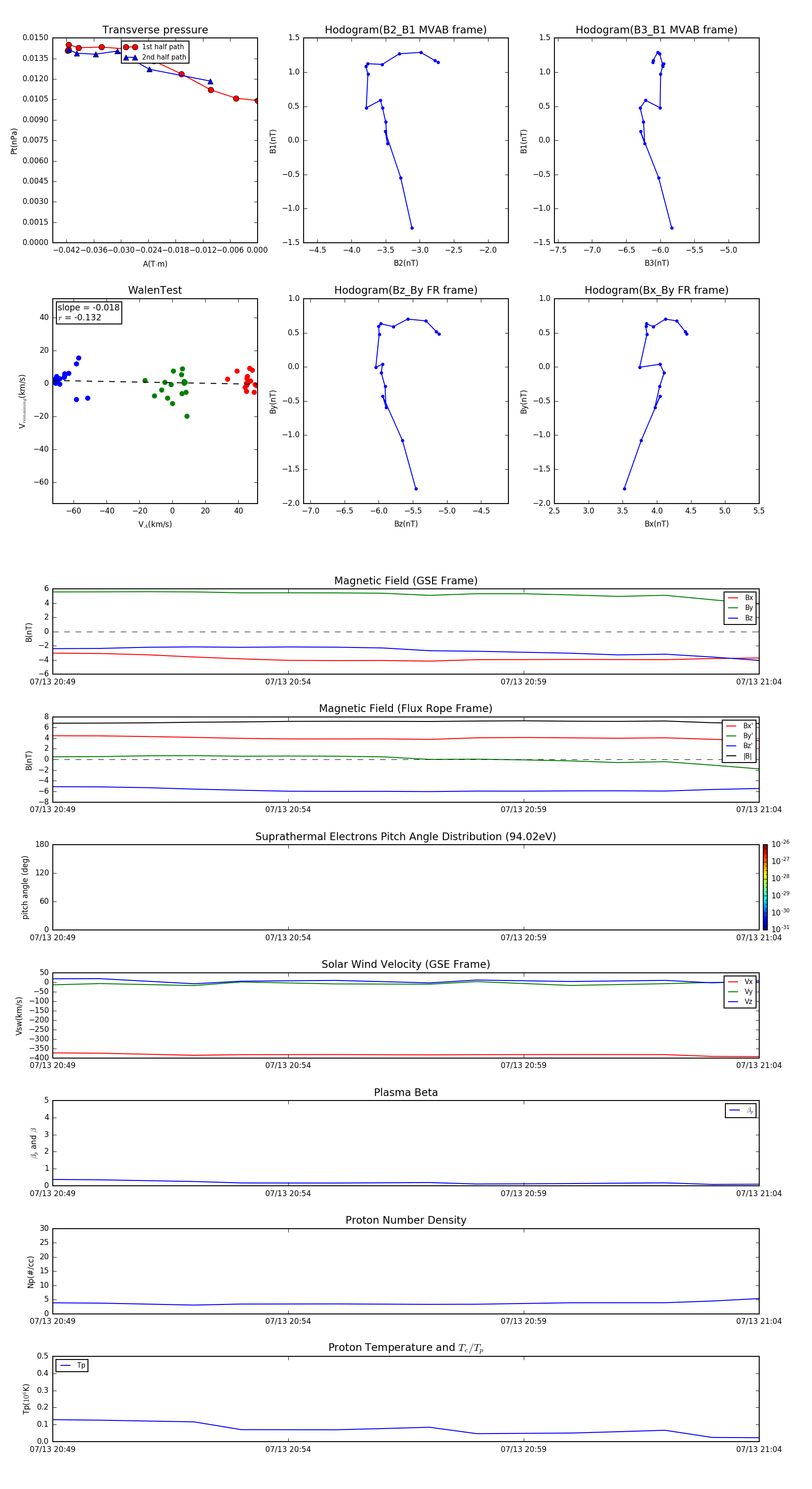This screenshot has width=812, height=1489.
Task: Select the 'WalenTest' plot title
Action: (x=155, y=290)
